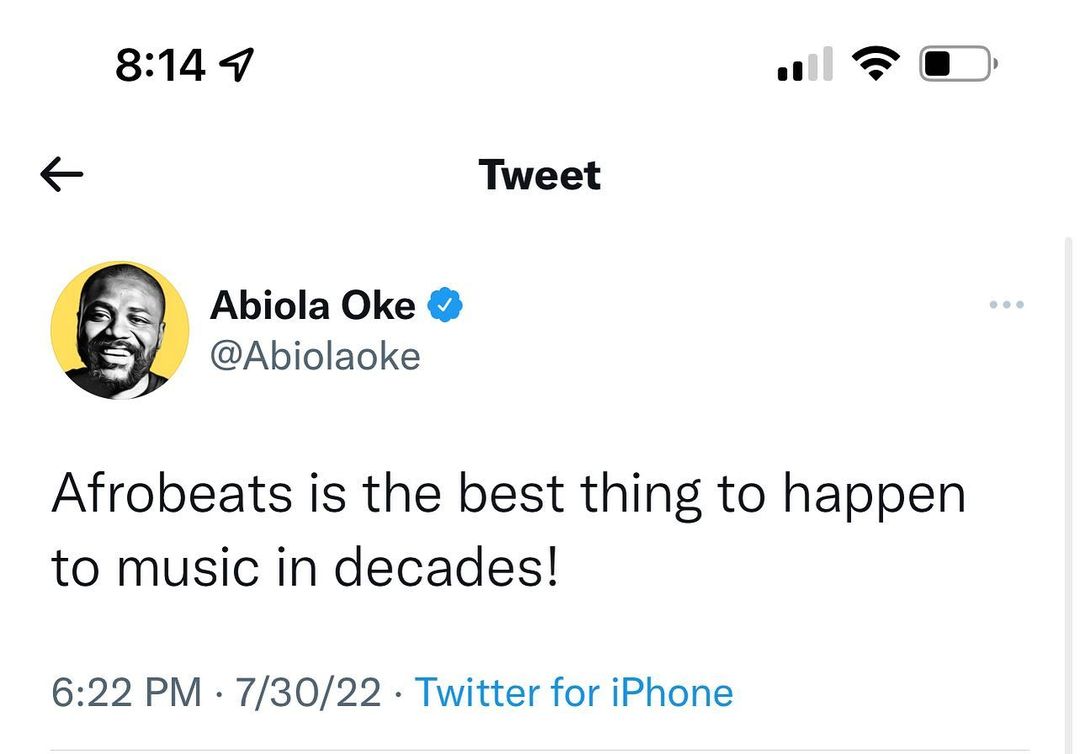
Task: Click the Twitter for iPhone link
Action: (574, 692)
